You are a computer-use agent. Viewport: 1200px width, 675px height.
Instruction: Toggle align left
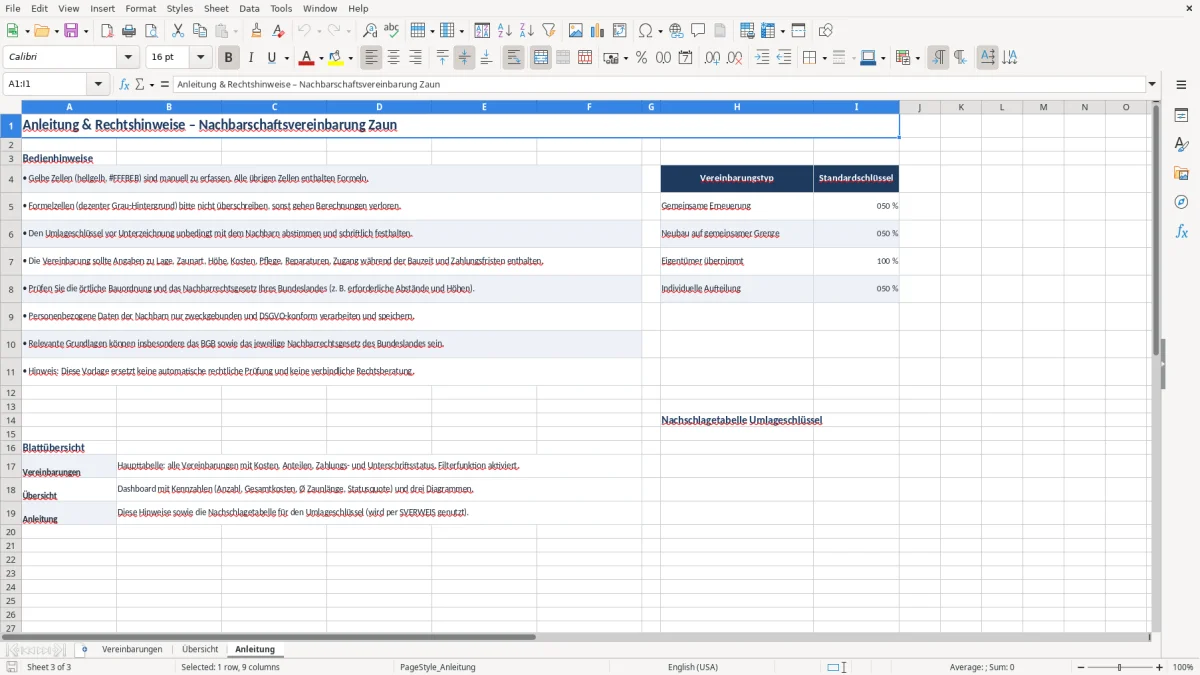click(372, 58)
